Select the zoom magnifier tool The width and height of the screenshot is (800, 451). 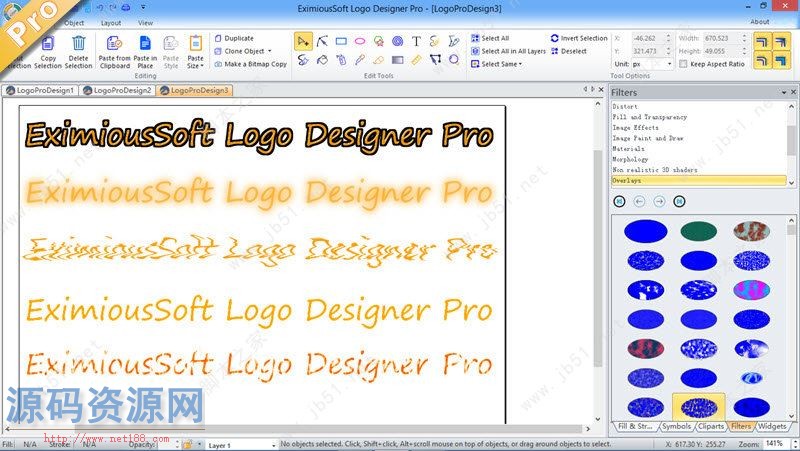tap(453, 60)
